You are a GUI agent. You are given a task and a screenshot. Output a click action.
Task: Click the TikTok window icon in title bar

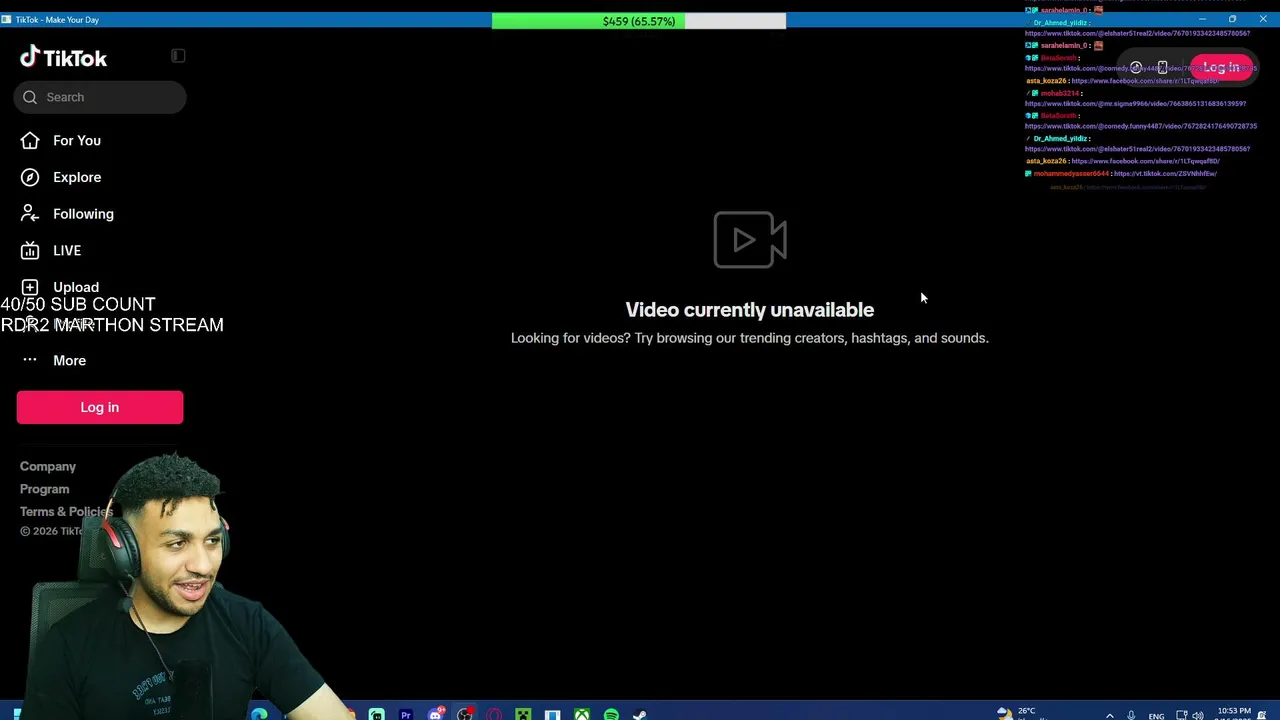tap(6, 19)
